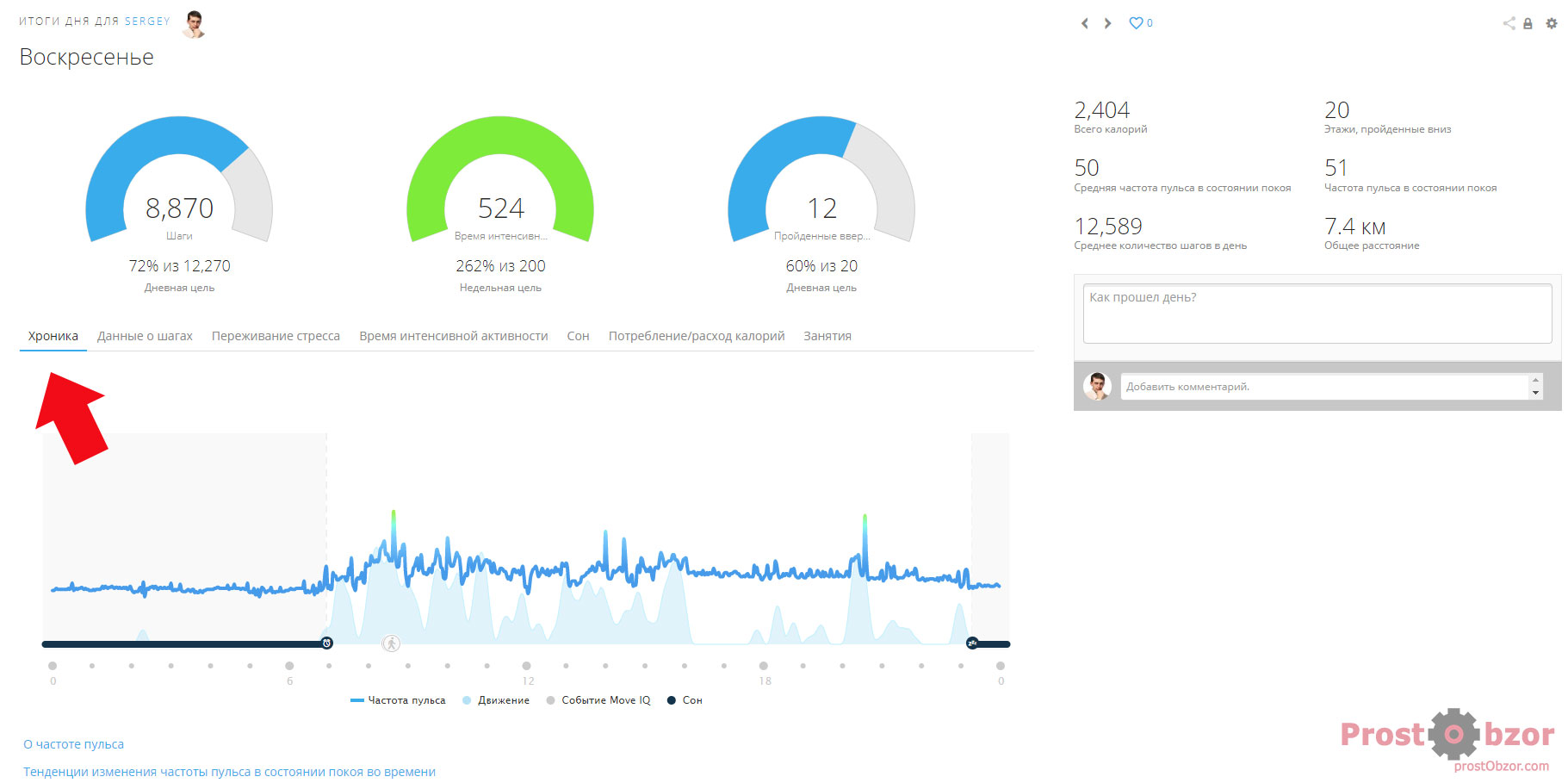Toggle Сон series in chart legend
The height and width of the screenshot is (783, 1568).
[x=685, y=700]
